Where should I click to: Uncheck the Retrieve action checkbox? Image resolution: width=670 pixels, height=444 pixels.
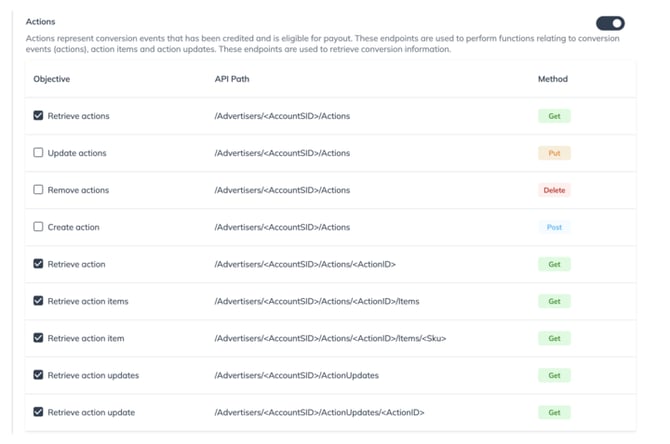click(38, 264)
